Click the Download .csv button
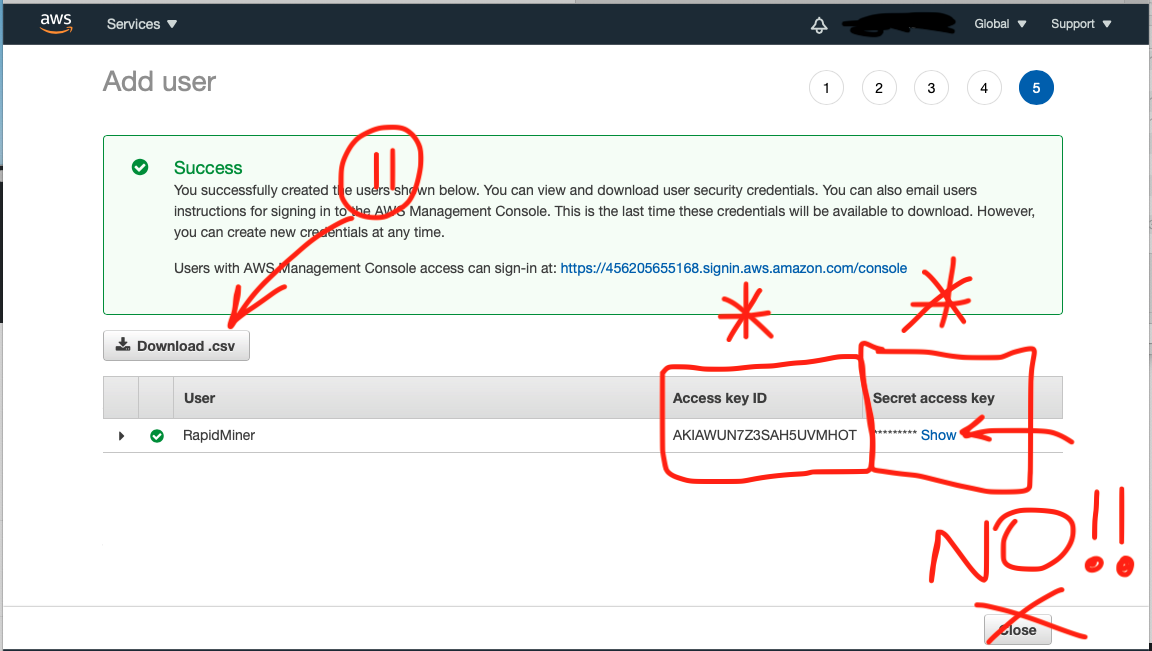The image size is (1152, 651). [x=176, y=346]
